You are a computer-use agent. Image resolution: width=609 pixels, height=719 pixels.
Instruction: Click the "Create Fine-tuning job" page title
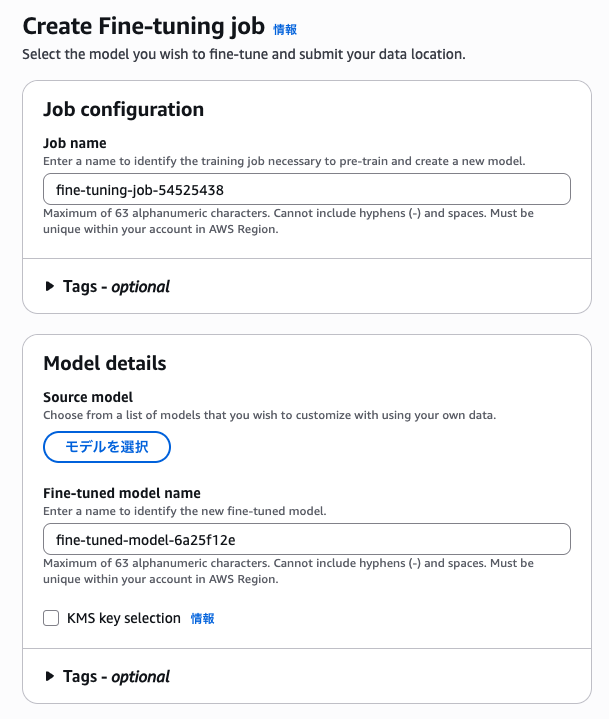pyautogui.click(x=143, y=27)
